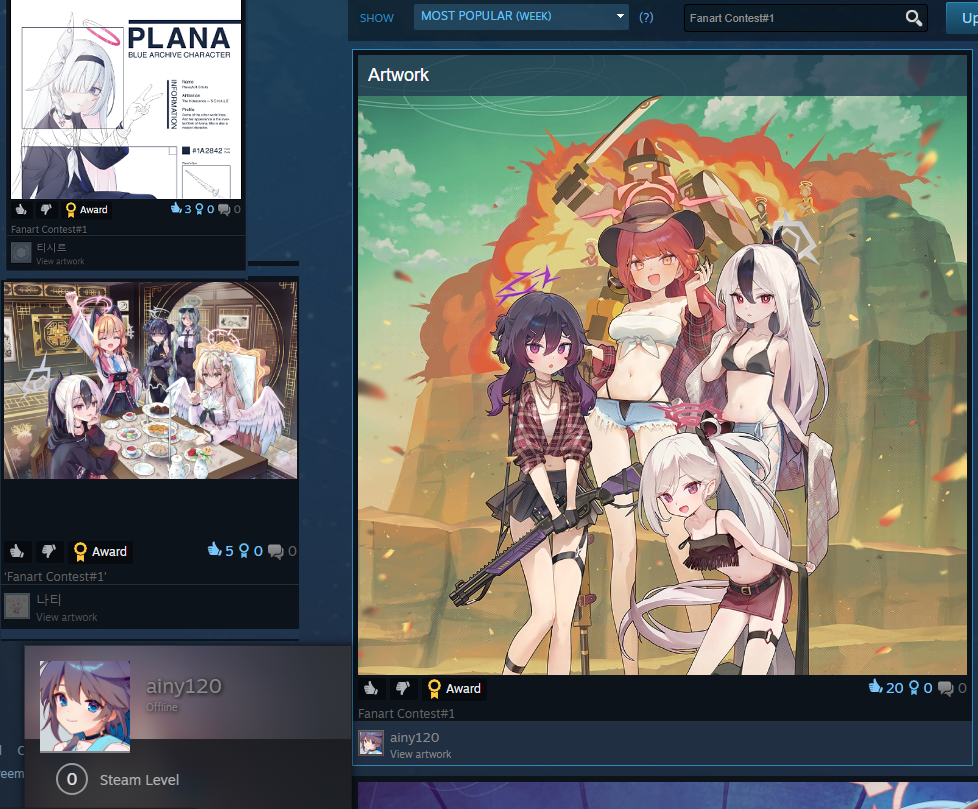Click the magnifier search icon

(913, 18)
